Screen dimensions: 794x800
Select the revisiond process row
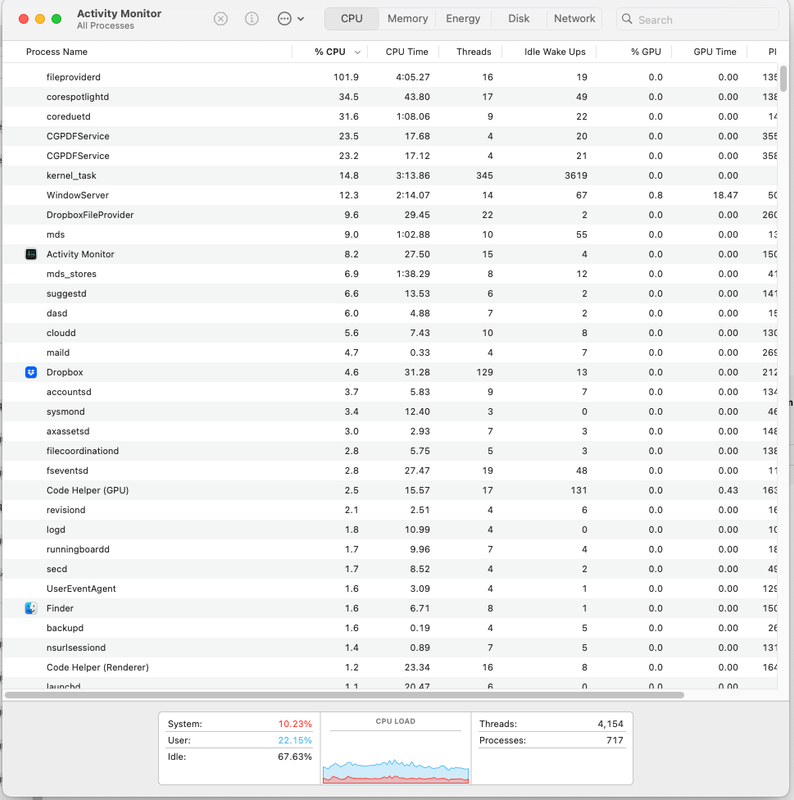[390, 510]
